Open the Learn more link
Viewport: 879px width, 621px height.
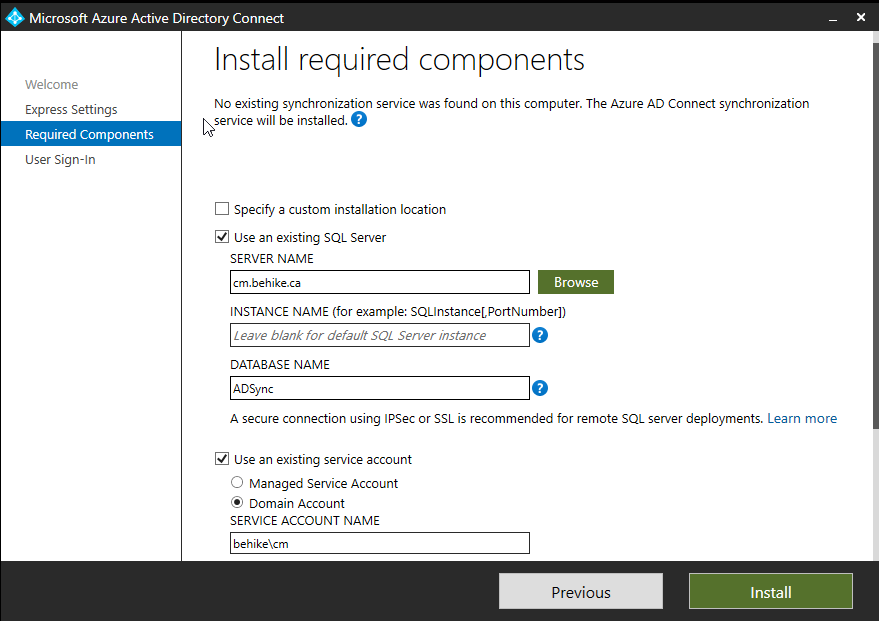click(801, 418)
